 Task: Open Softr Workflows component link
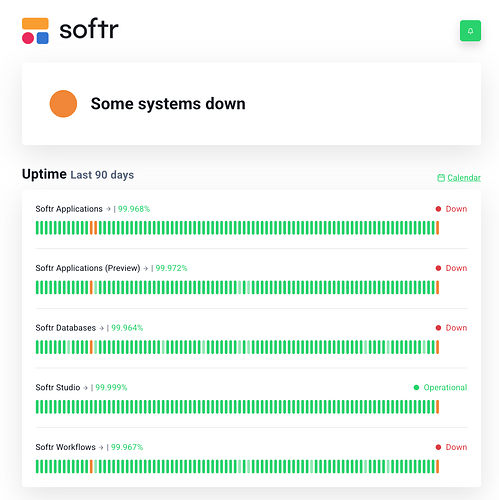click(65, 447)
